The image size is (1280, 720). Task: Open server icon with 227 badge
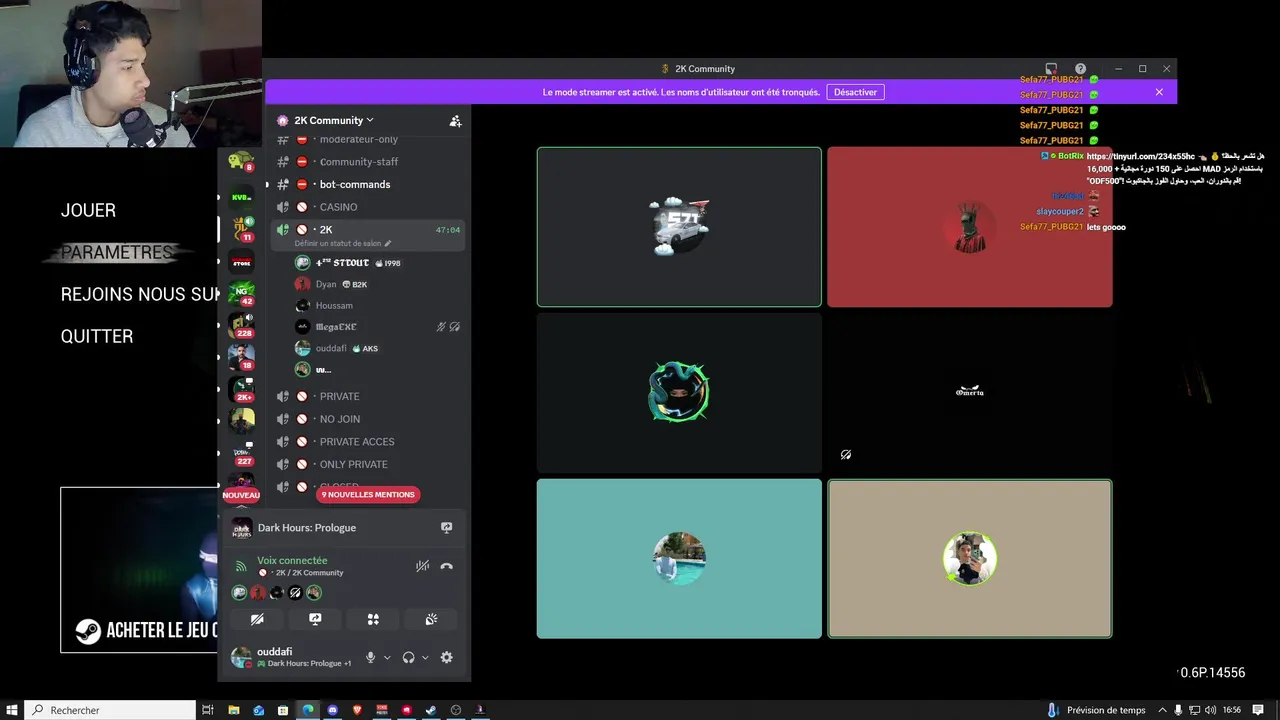click(x=241, y=452)
